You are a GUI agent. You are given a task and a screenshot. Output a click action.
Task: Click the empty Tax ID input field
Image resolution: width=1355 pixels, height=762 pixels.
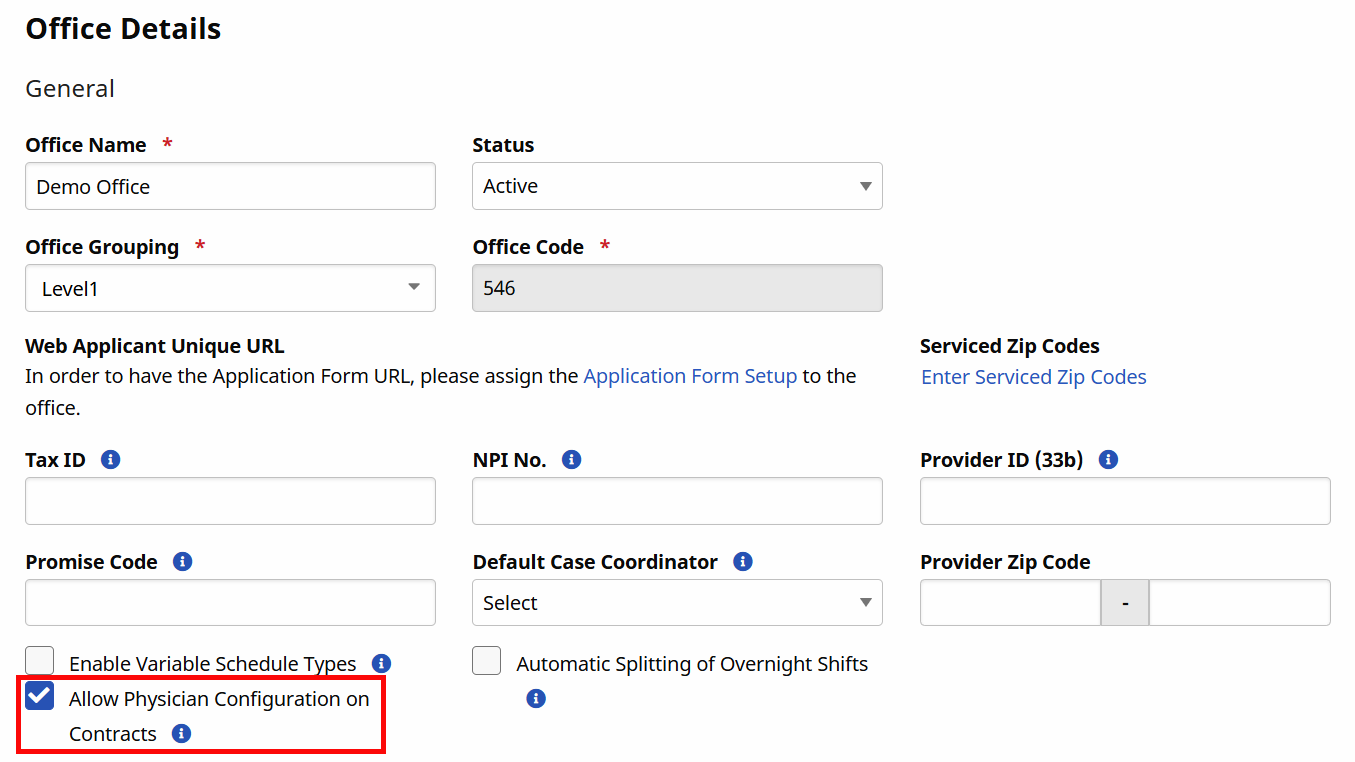230,501
